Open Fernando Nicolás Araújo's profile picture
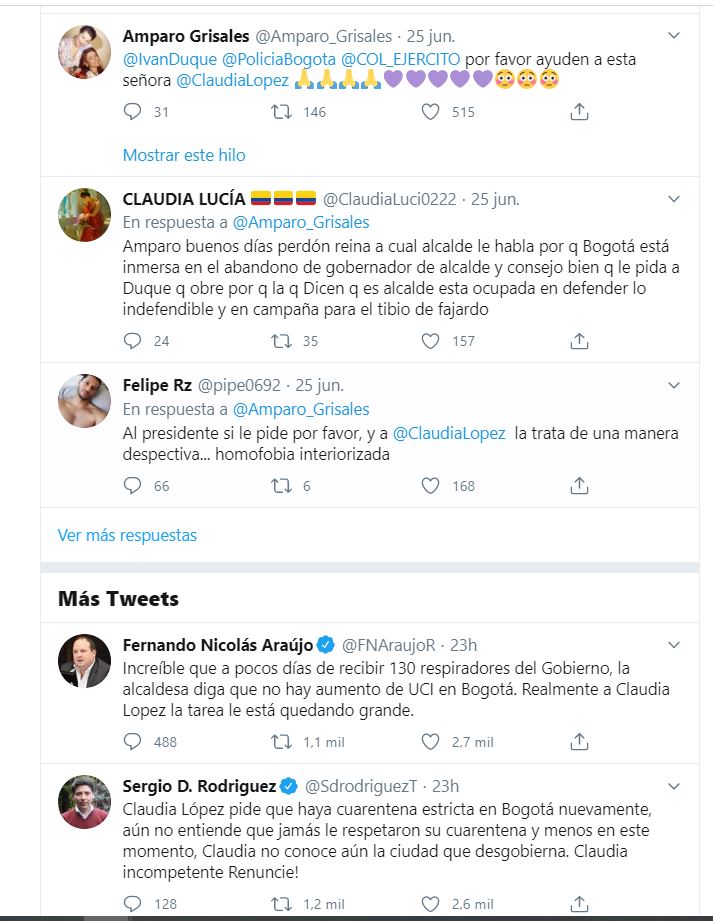Screen dimensions: 713x921 [84, 660]
